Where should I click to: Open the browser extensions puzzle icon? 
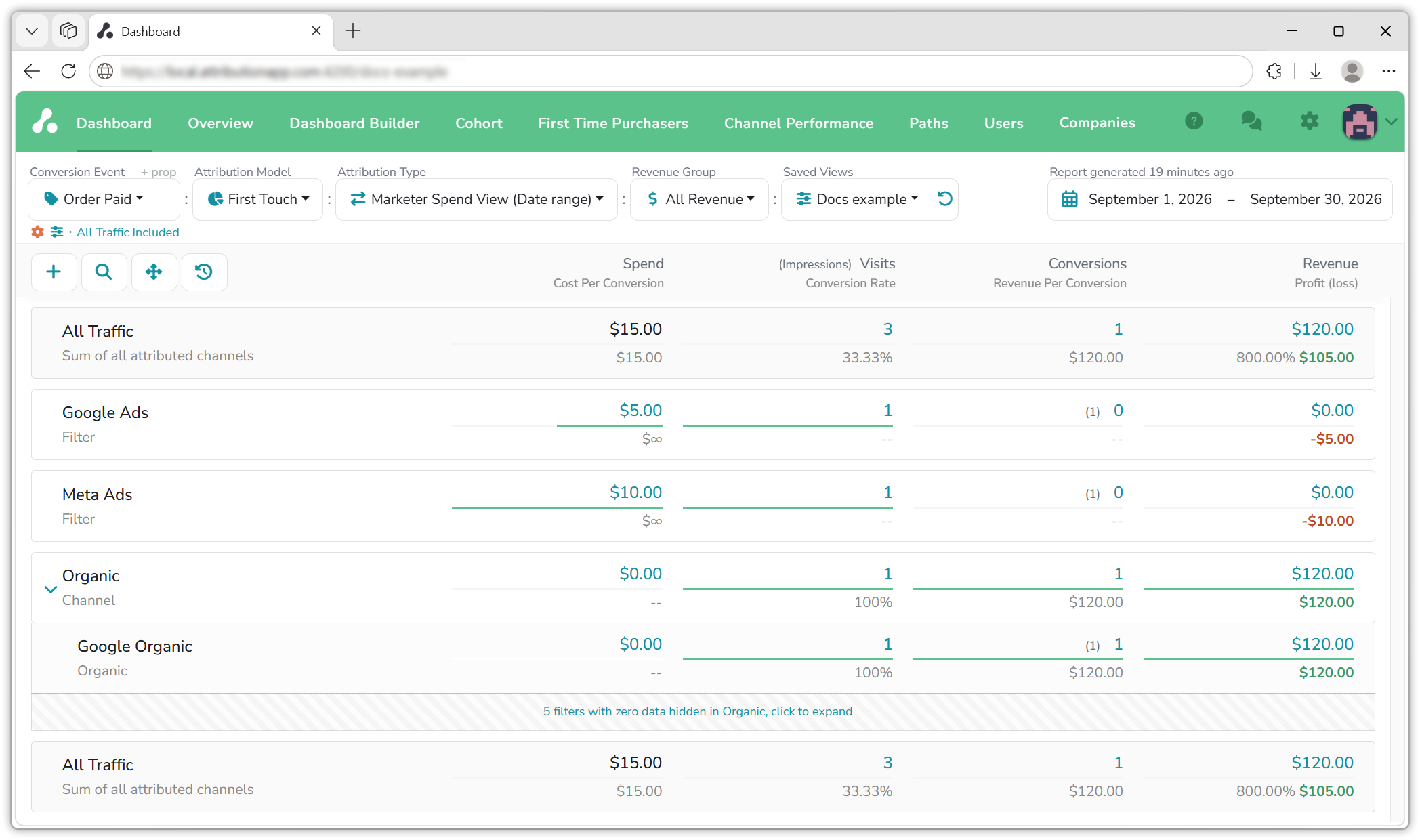(1274, 71)
